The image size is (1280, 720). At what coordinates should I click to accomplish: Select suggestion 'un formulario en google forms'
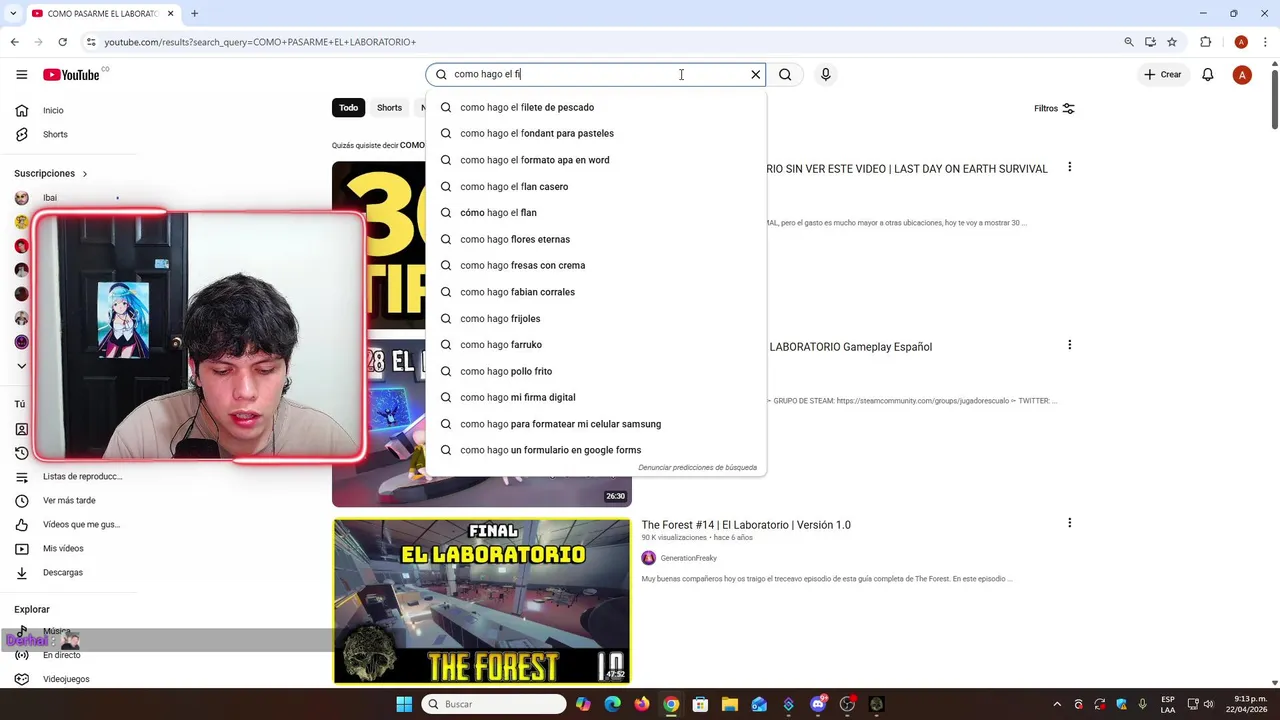pyautogui.click(x=596, y=450)
